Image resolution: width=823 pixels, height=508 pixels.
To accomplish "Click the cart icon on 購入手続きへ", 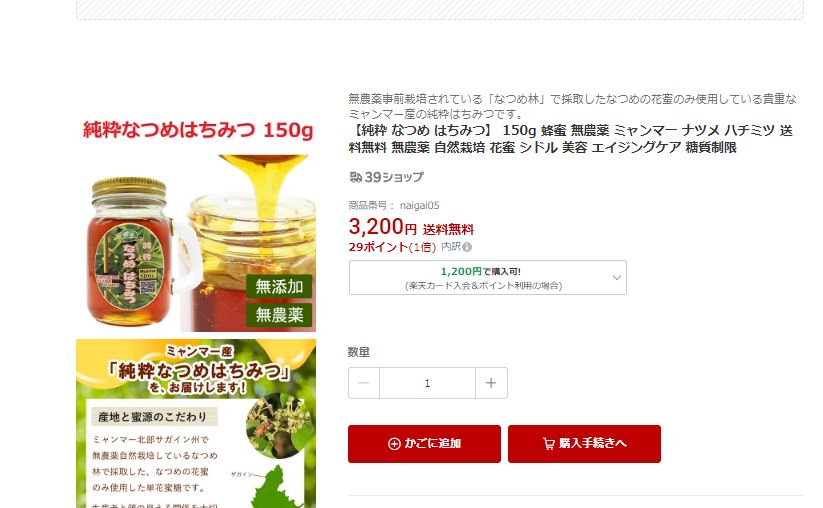I will pyautogui.click(x=548, y=444).
